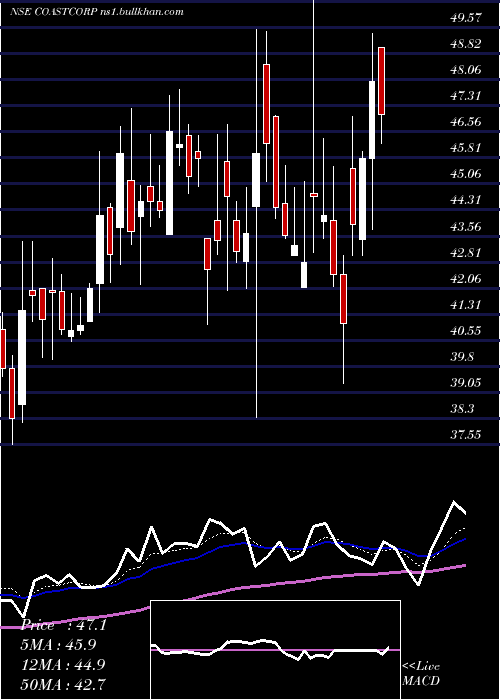Click the 43.56 price axis label
The height and width of the screenshot is (700, 500).
[466, 227]
